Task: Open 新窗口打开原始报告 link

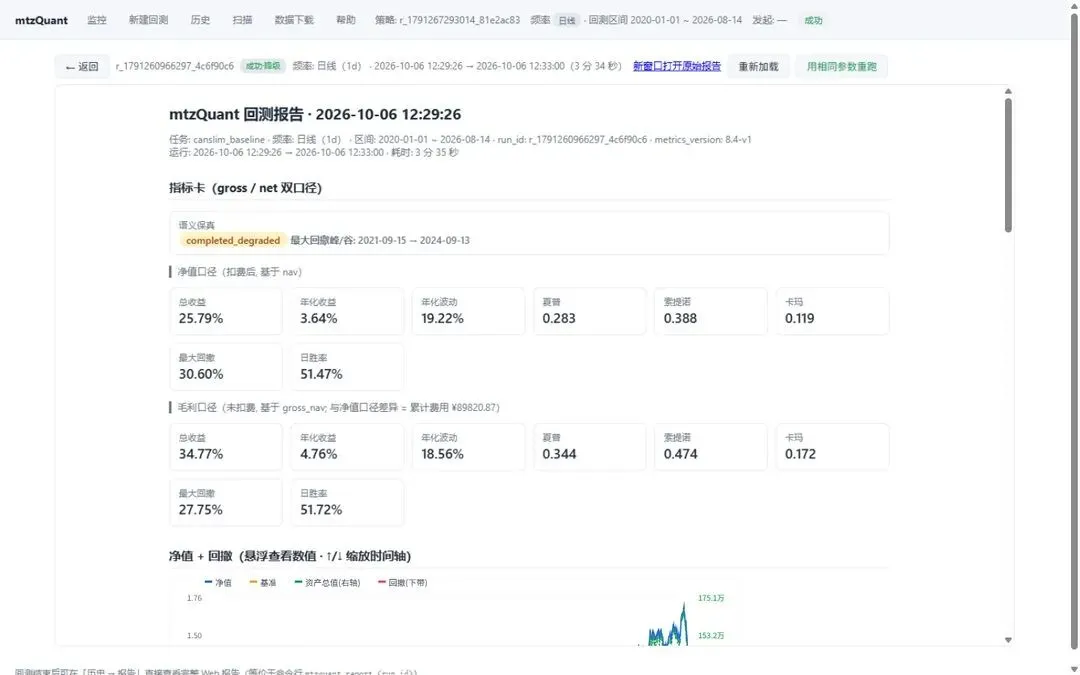Action: 677,66
